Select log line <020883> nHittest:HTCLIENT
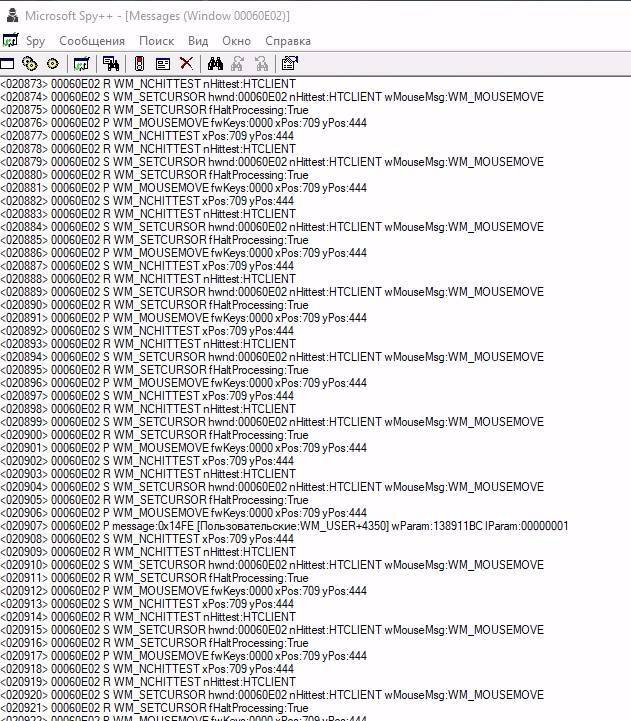Viewport: 631px width, 721px height. [x=148, y=214]
